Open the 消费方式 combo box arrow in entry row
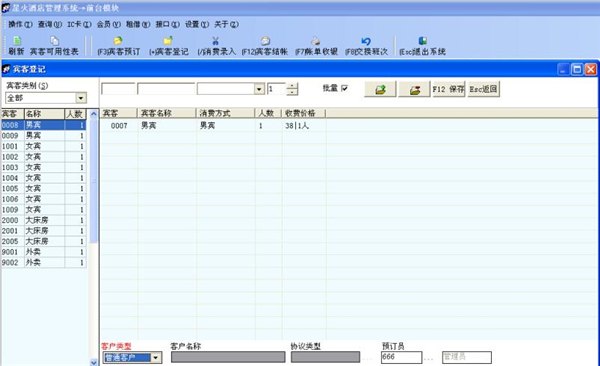Image resolution: width=600 pixels, height=366 pixels. pyautogui.click(x=259, y=89)
